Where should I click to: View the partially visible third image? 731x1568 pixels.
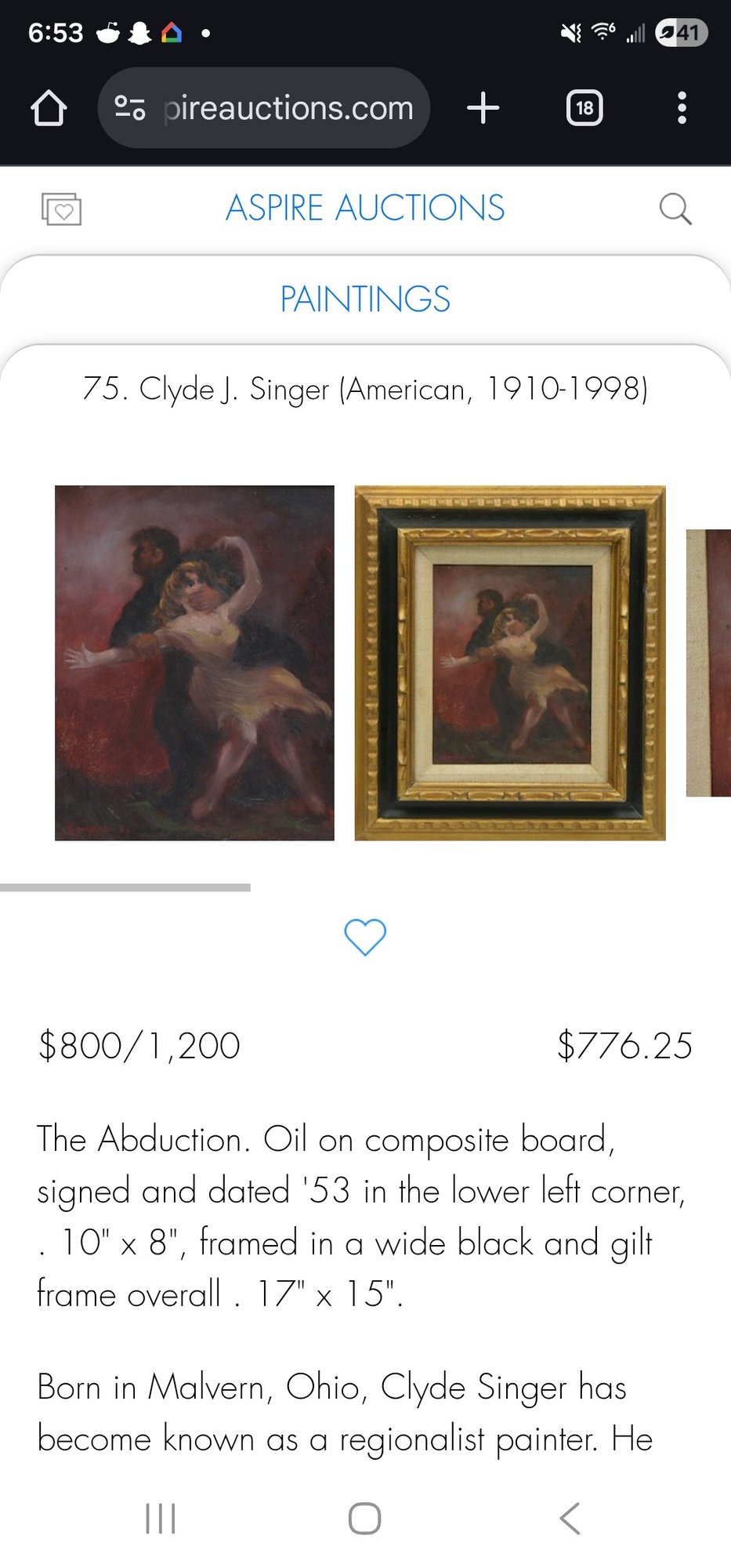tap(708, 662)
